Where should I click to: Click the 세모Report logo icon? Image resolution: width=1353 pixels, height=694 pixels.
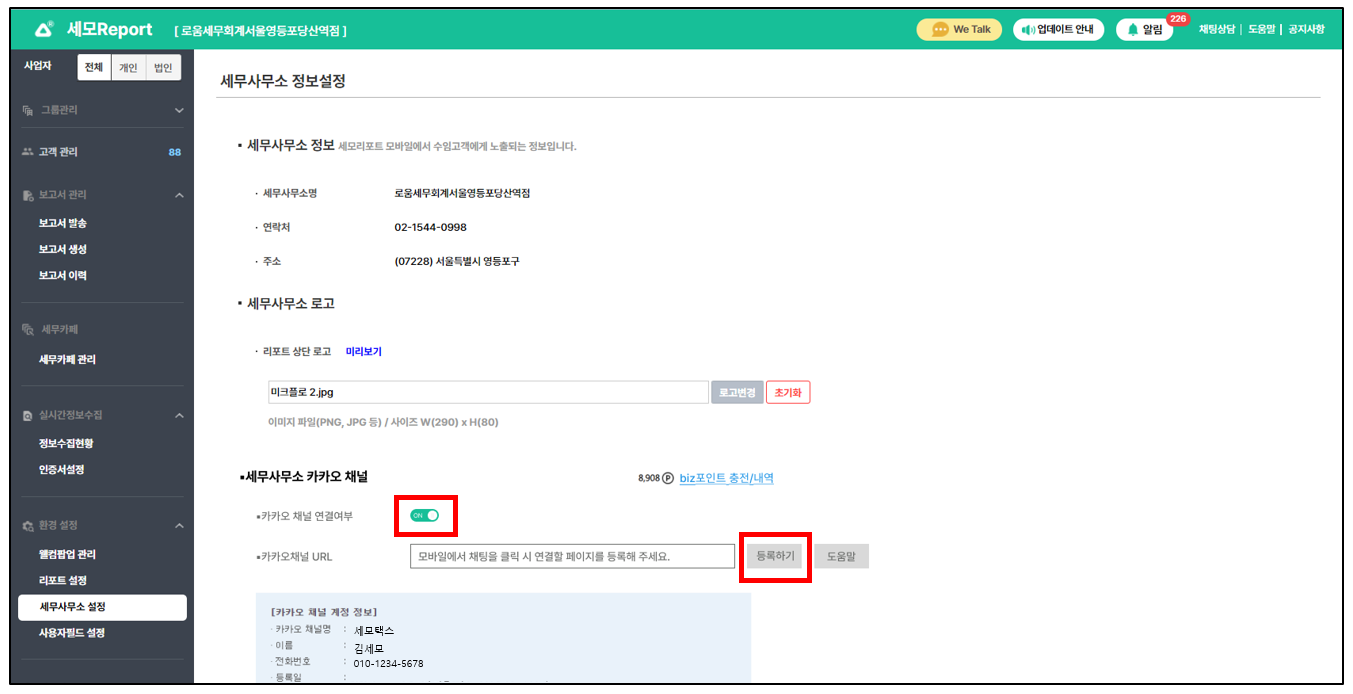pyautogui.click(x=43, y=29)
